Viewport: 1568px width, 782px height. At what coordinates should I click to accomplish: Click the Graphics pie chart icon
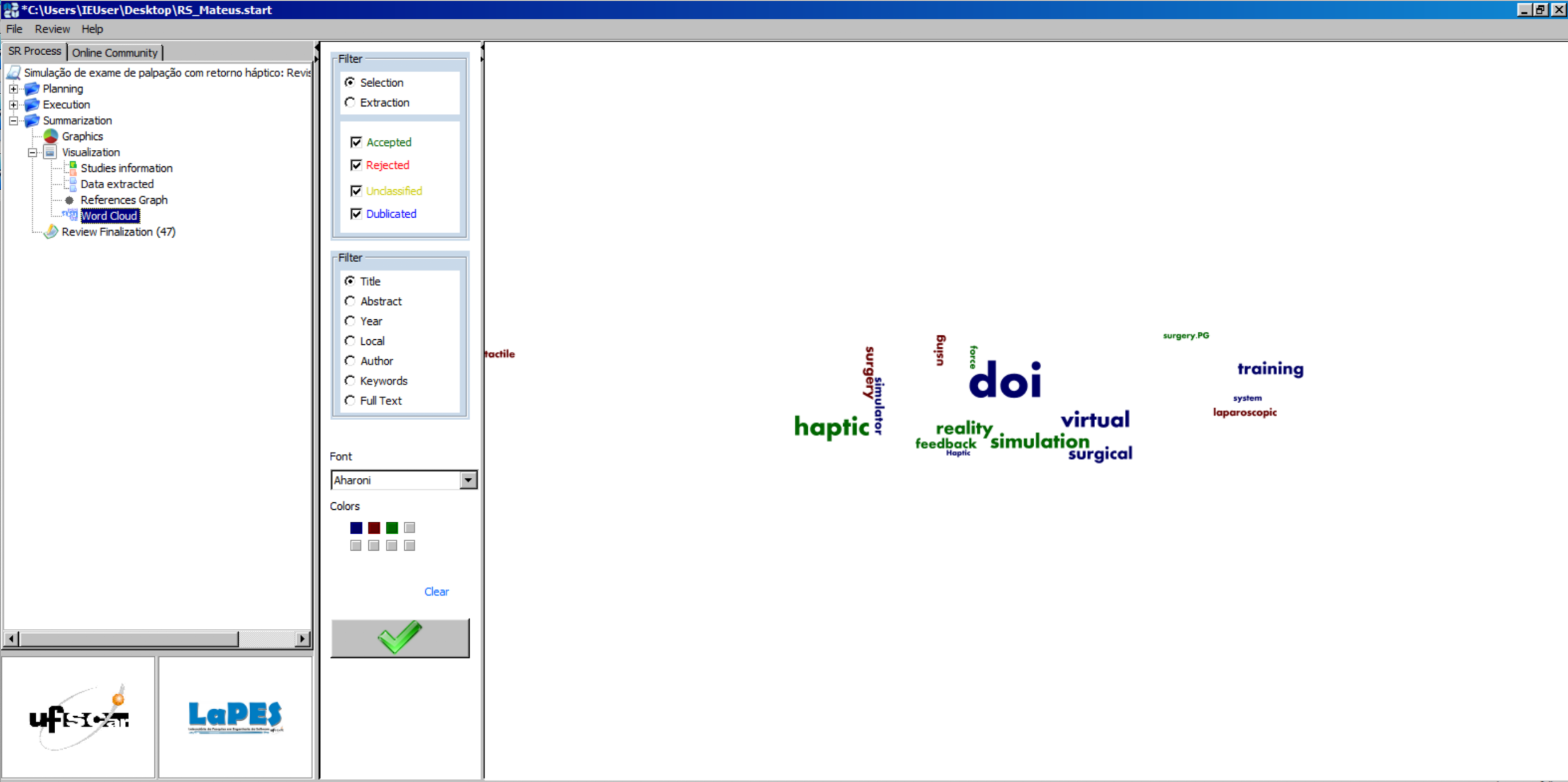(51, 136)
